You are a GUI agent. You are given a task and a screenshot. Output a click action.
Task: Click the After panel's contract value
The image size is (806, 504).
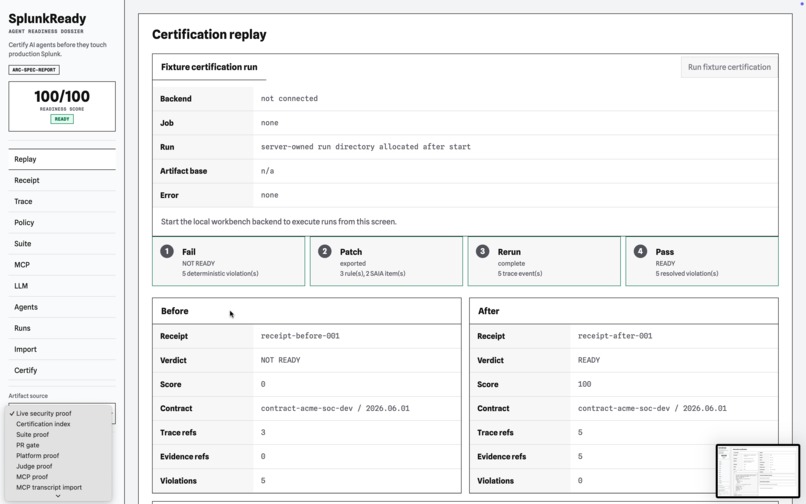(x=652, y=408)
